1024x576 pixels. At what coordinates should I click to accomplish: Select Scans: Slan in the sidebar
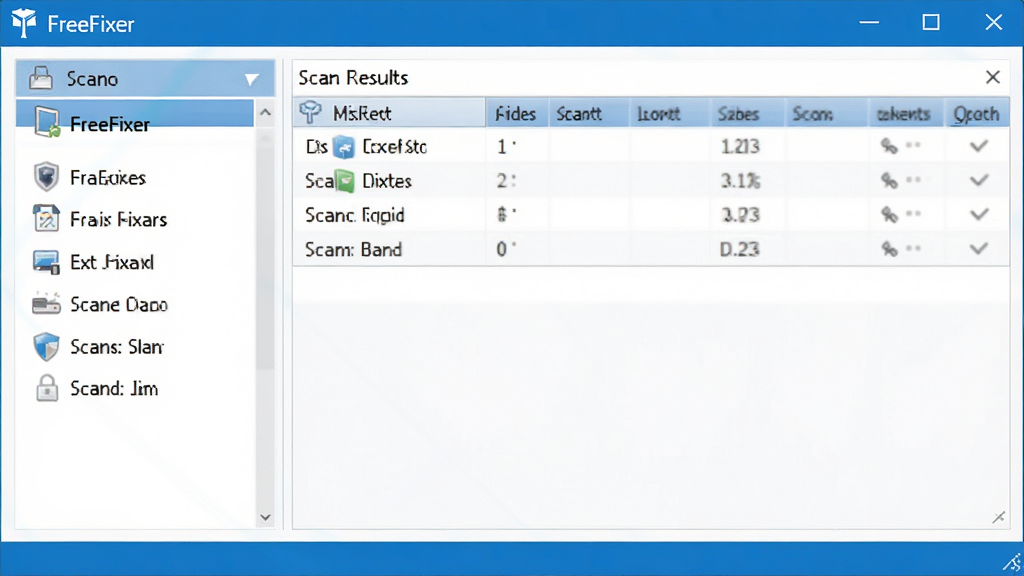pyautogui.click(x=117, y=347)
